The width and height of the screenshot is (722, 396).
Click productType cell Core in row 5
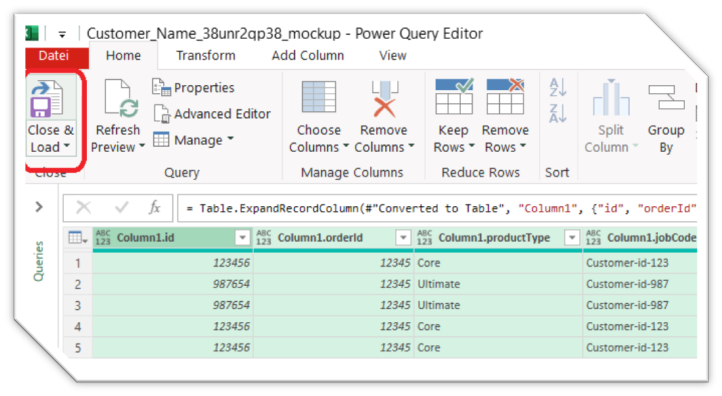pyautogui.click(x=498, y=348)
